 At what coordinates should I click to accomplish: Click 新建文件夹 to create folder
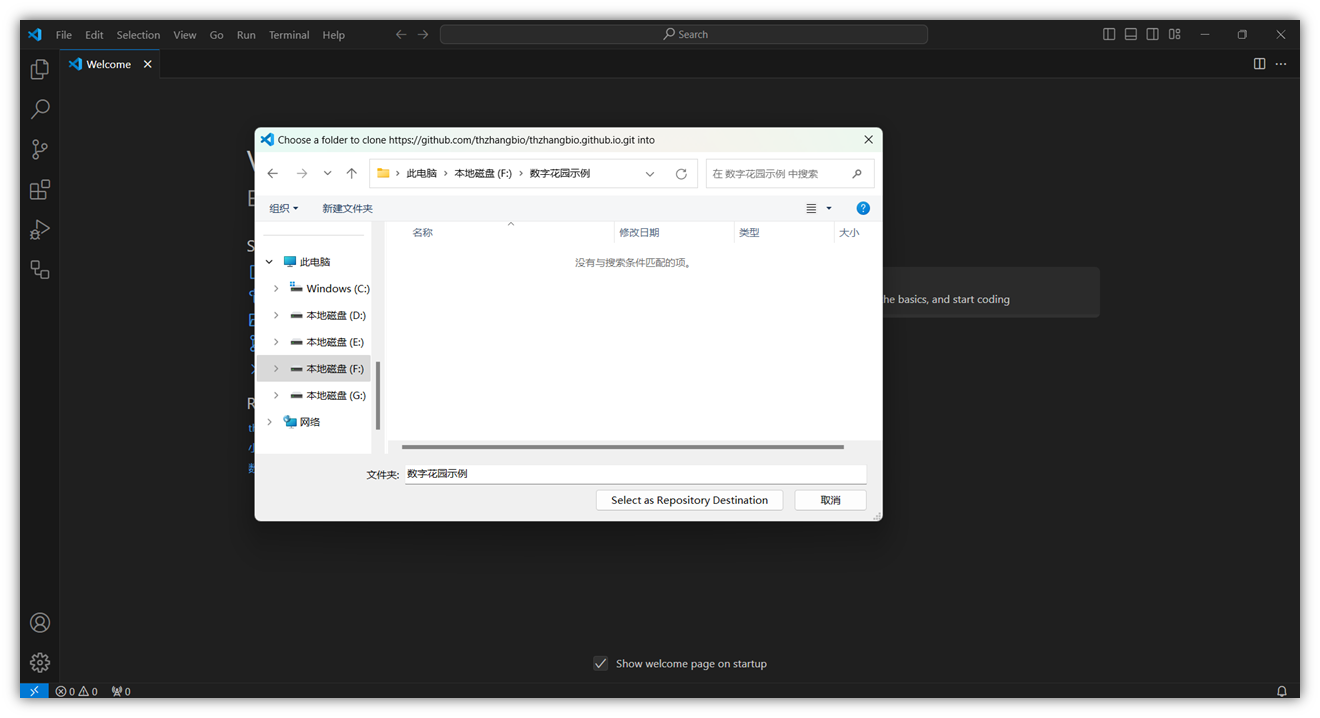(347, 208)
